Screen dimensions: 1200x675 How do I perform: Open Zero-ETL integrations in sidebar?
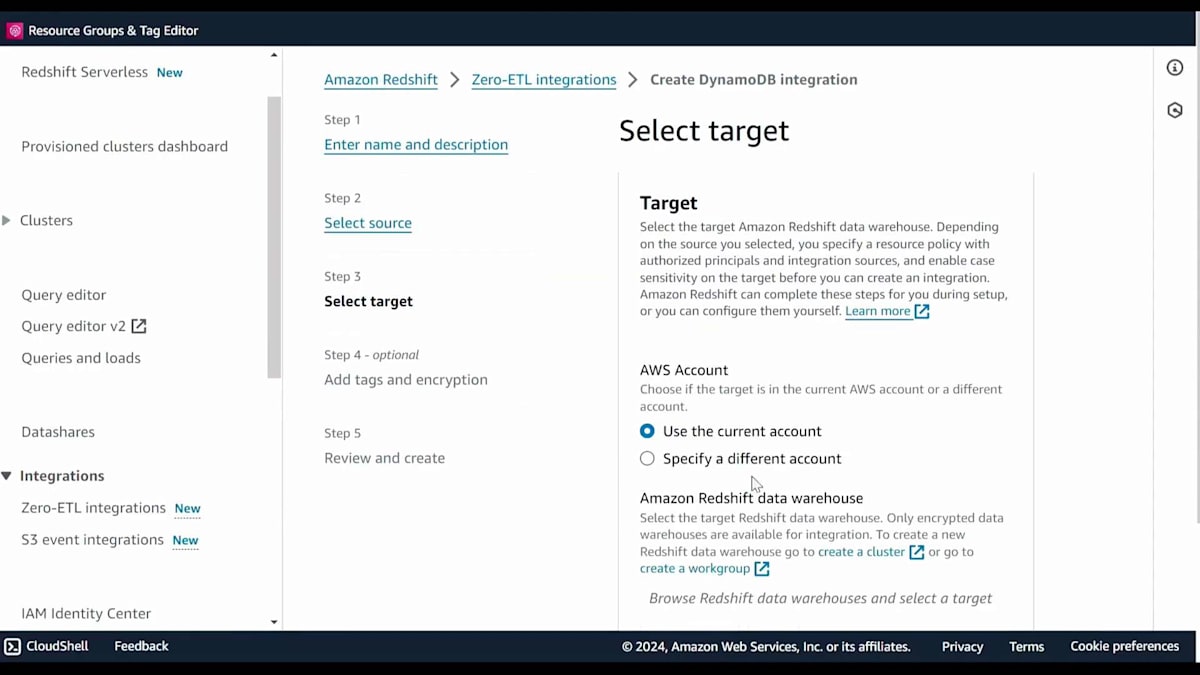coord(93,508)
